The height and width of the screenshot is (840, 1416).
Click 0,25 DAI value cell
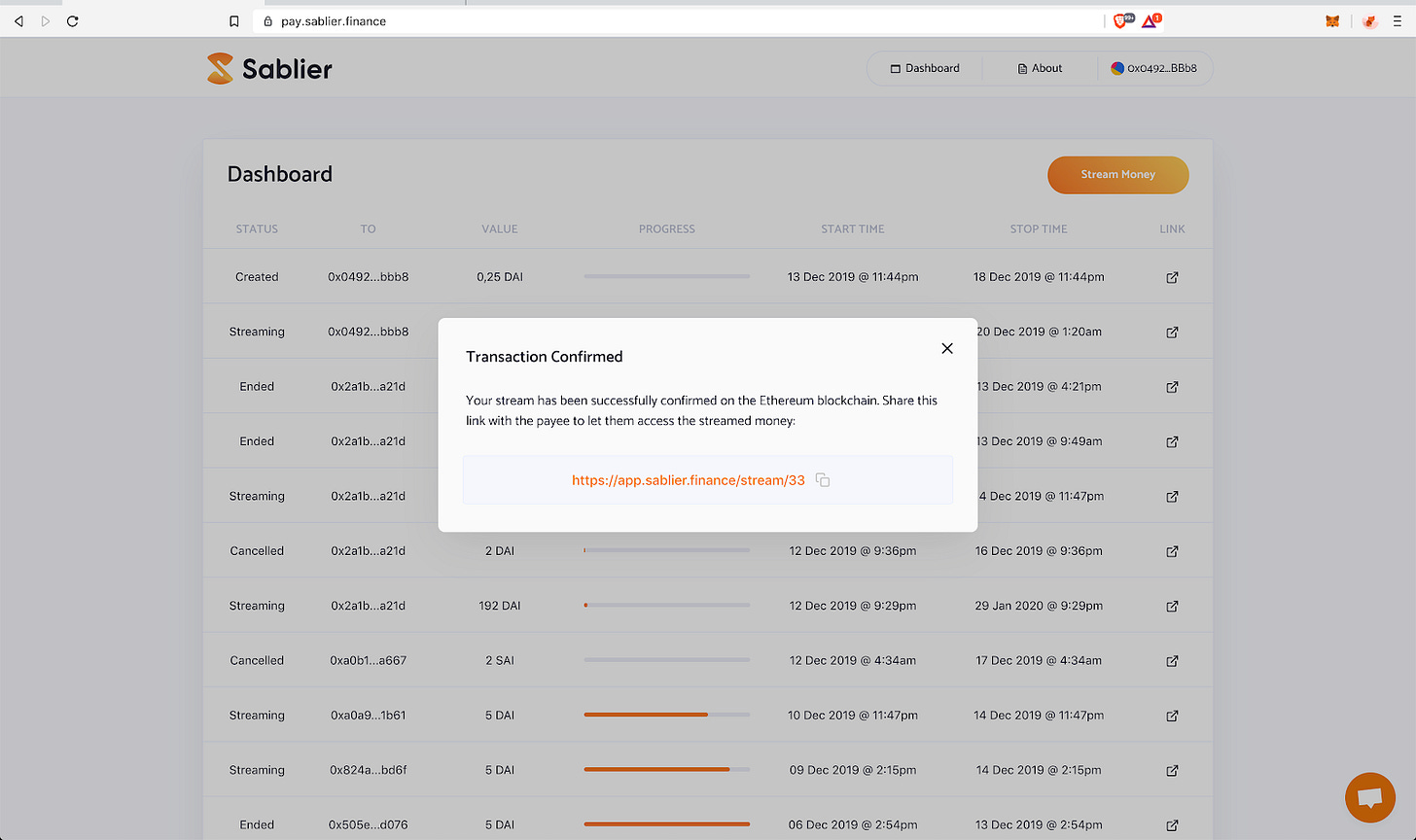point(500,277)
